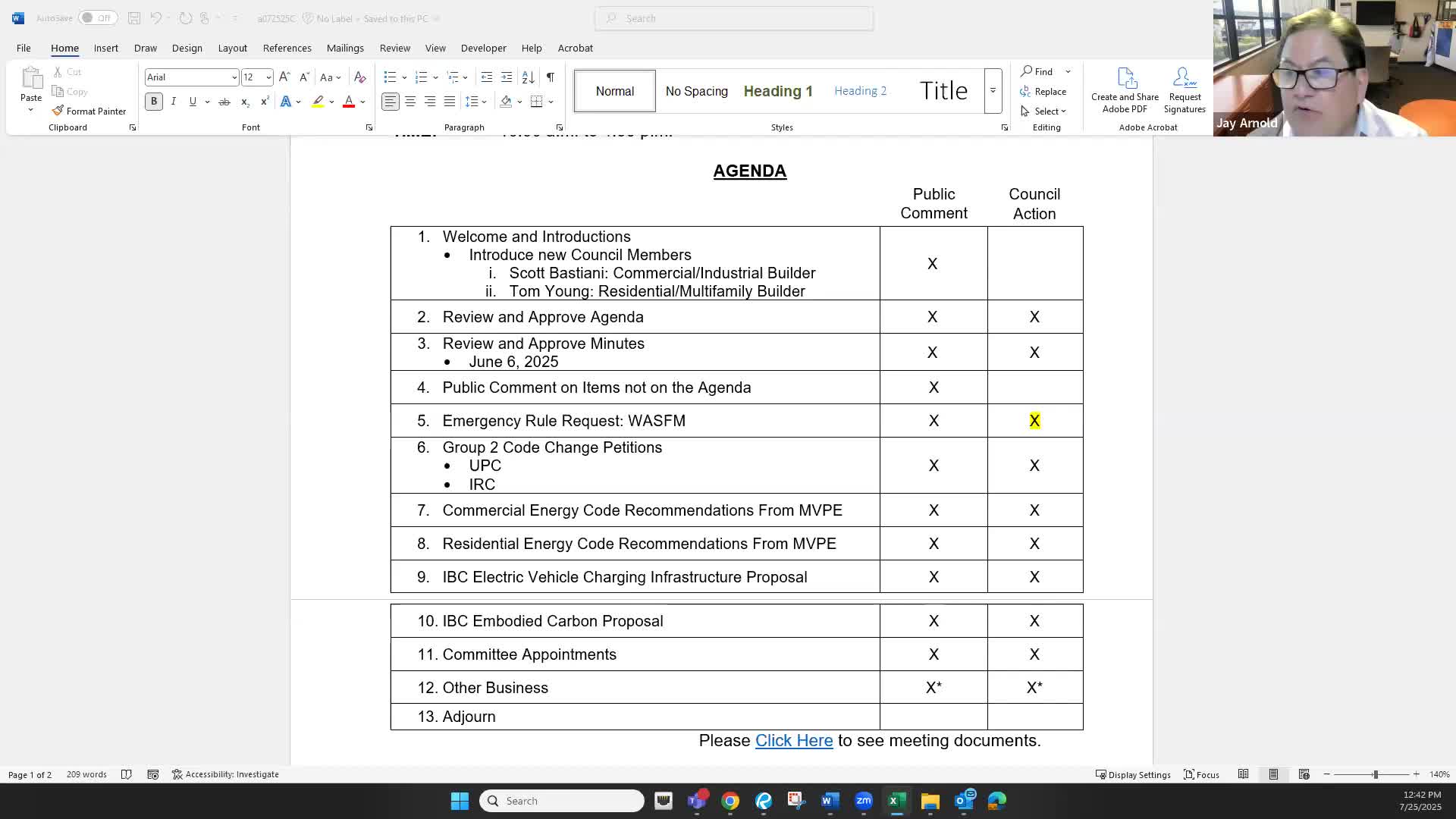
Task: Clear all formatting icon
Action: tap(360, 77)
